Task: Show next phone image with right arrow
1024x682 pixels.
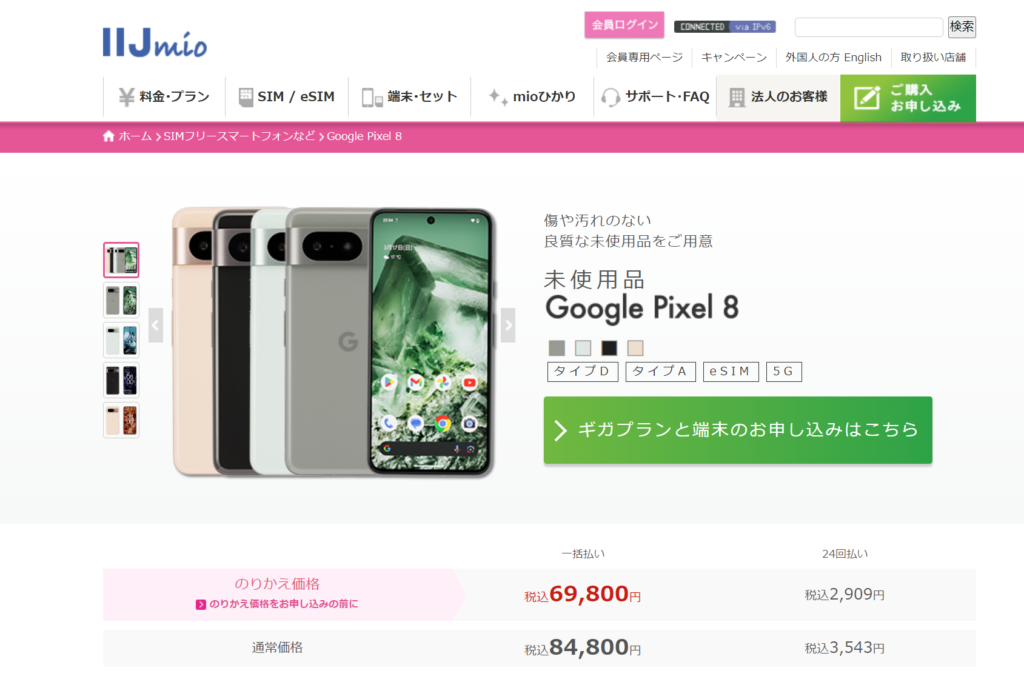Action: (508, 325)
